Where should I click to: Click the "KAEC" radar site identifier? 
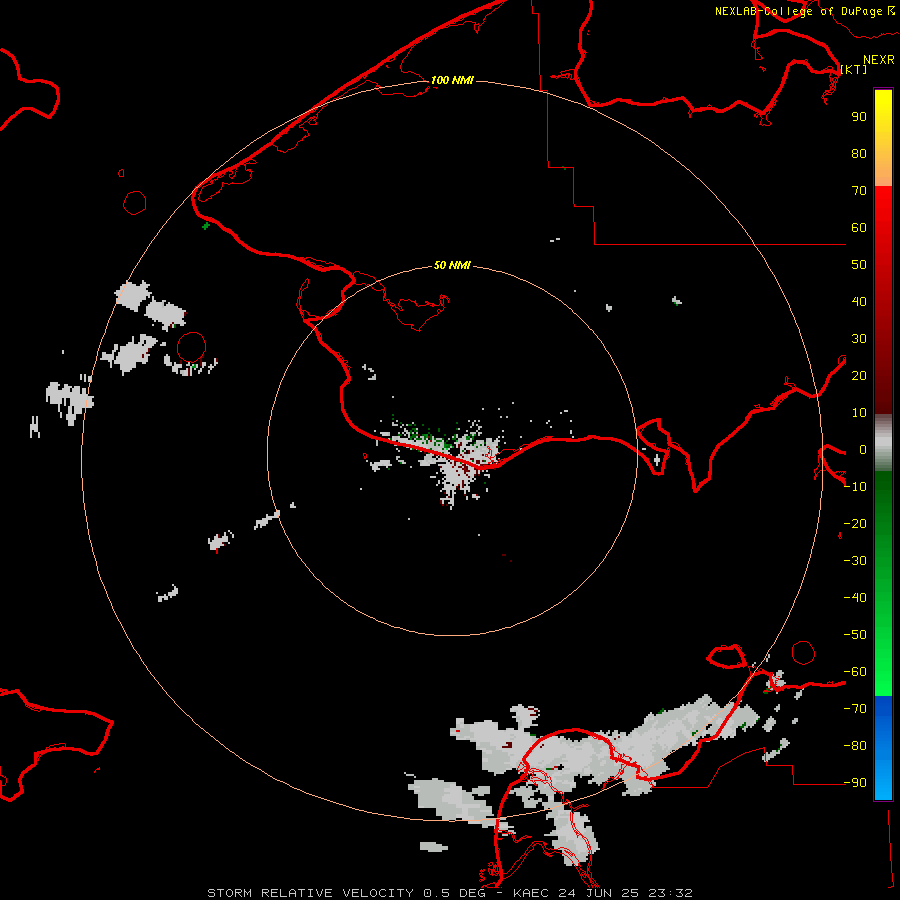(x=532, y=893)
